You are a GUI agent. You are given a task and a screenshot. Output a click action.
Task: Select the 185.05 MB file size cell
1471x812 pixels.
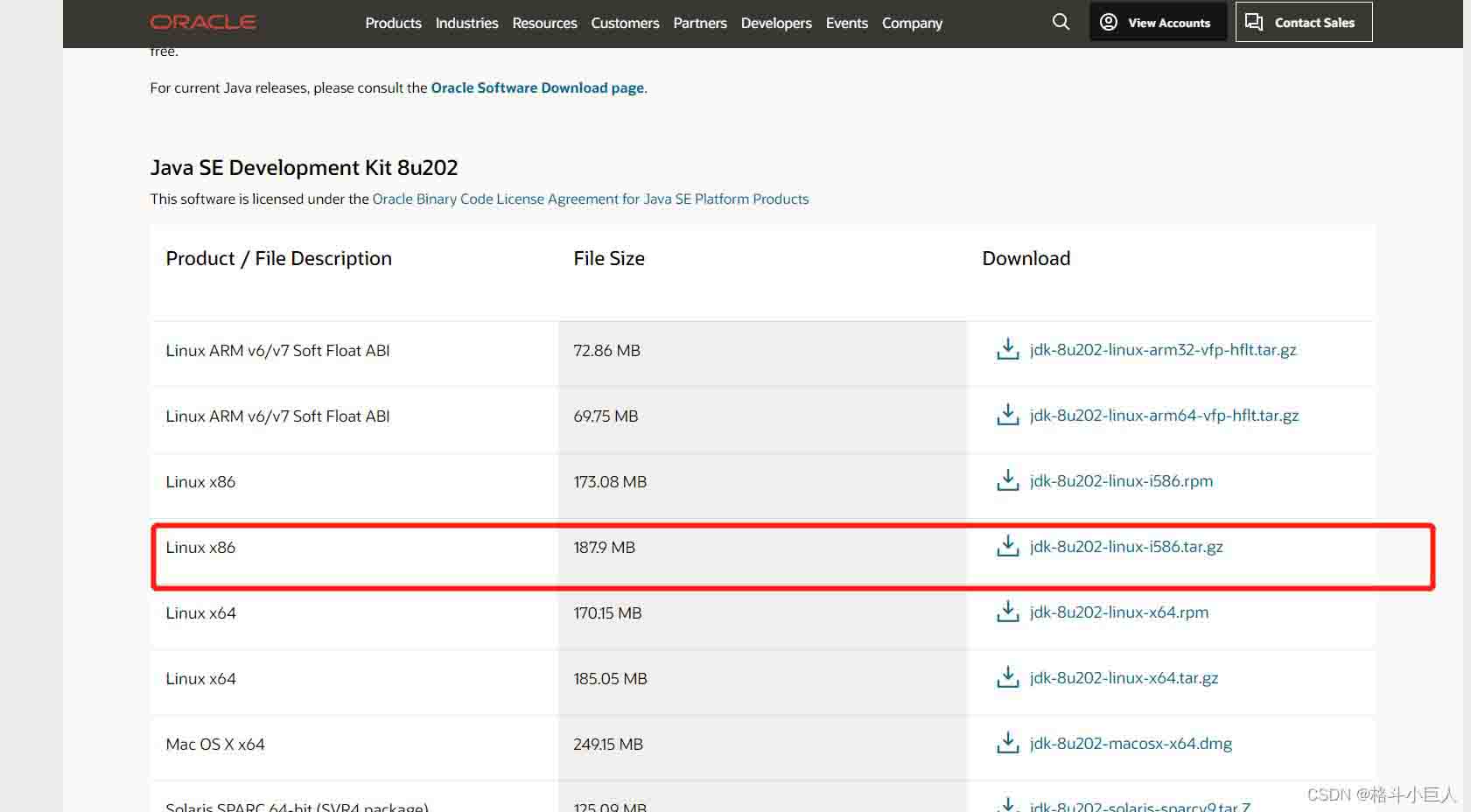[x=763, y=681]
